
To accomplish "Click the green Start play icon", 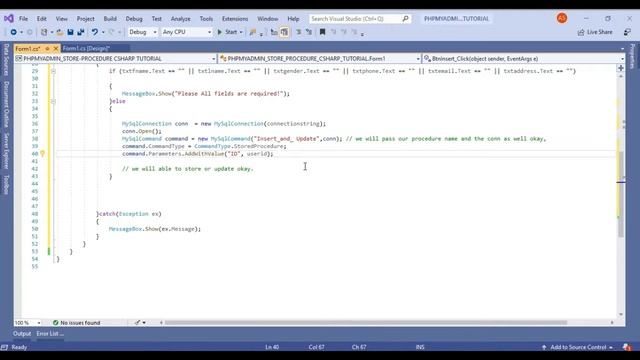I will point(220,32).
